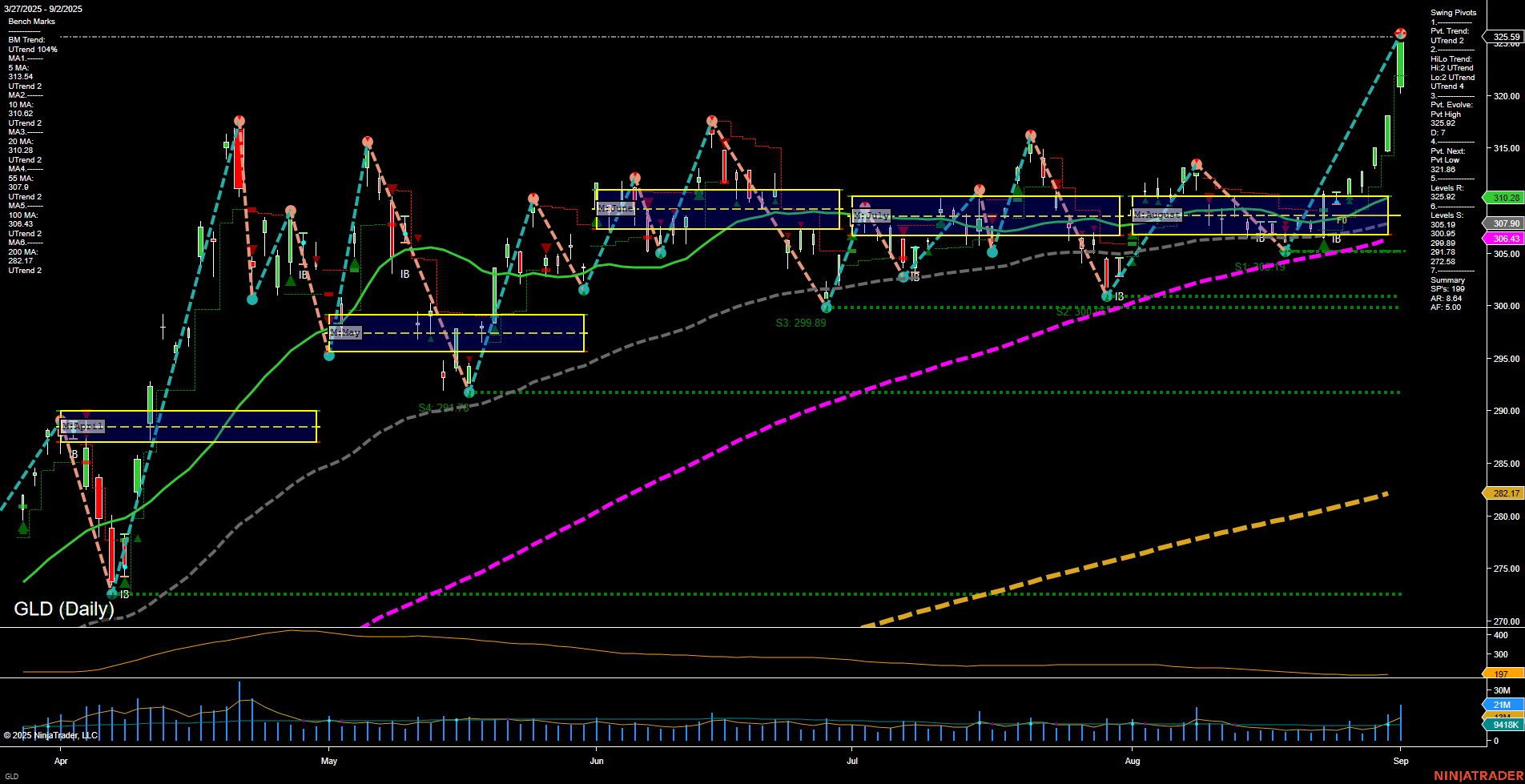The image size is (1525, 784).
Task: Click the 9418K volume value marker
Action: [x=1503, y=723]
